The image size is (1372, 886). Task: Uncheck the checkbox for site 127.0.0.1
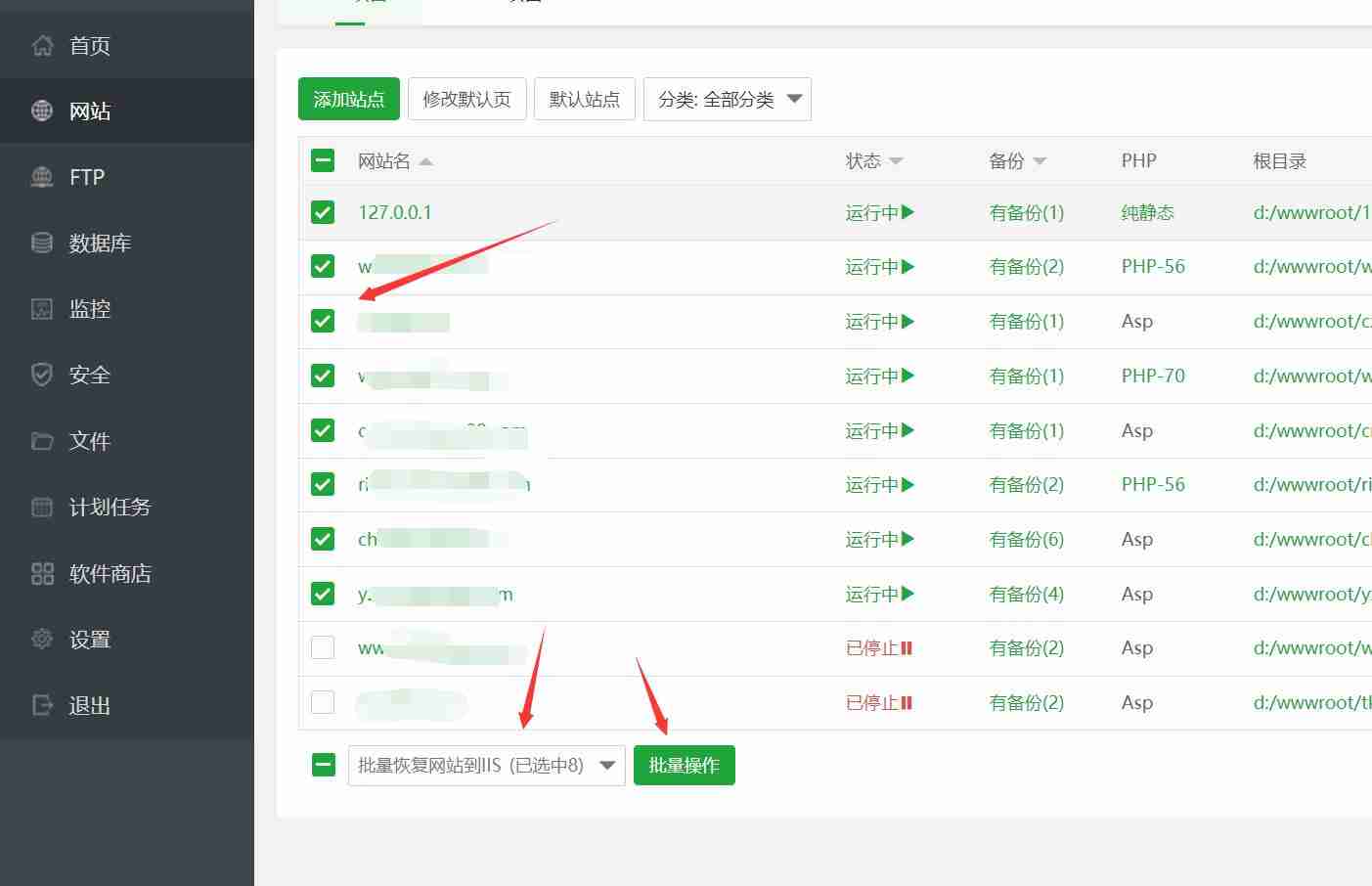[x=322, y=211]
